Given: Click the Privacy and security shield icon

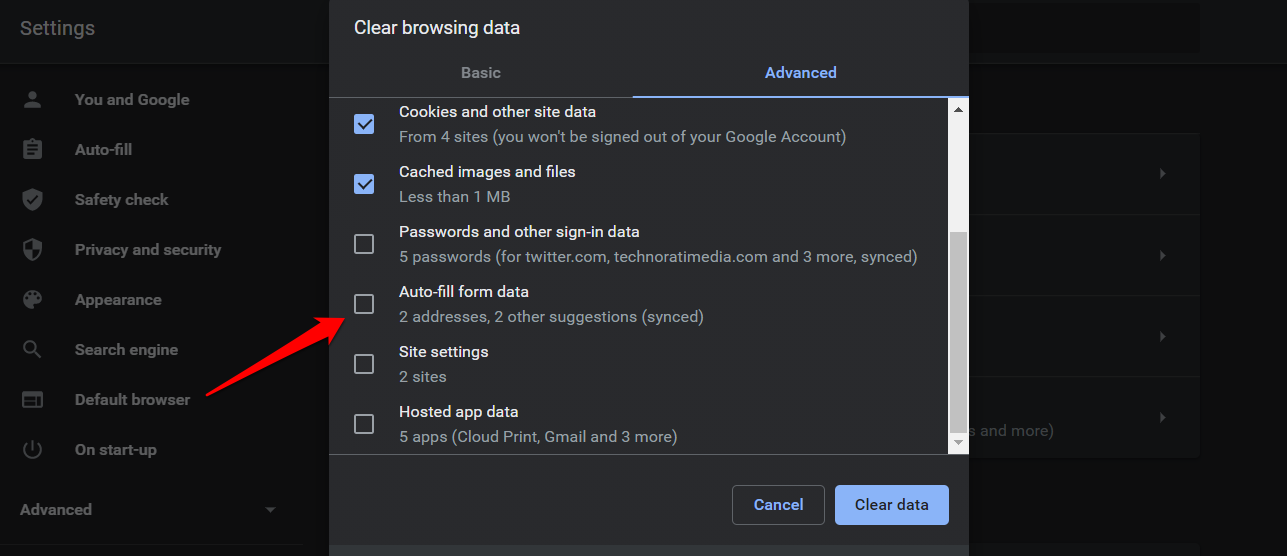Looking at the screenshot, I should point(33,249).
